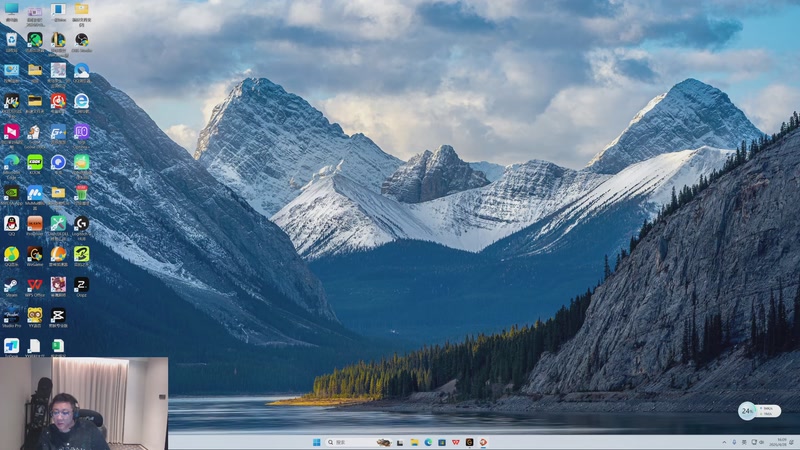Click the taskbar search box
Viewport: 800px width, 450px height.
tap(359, 442)
